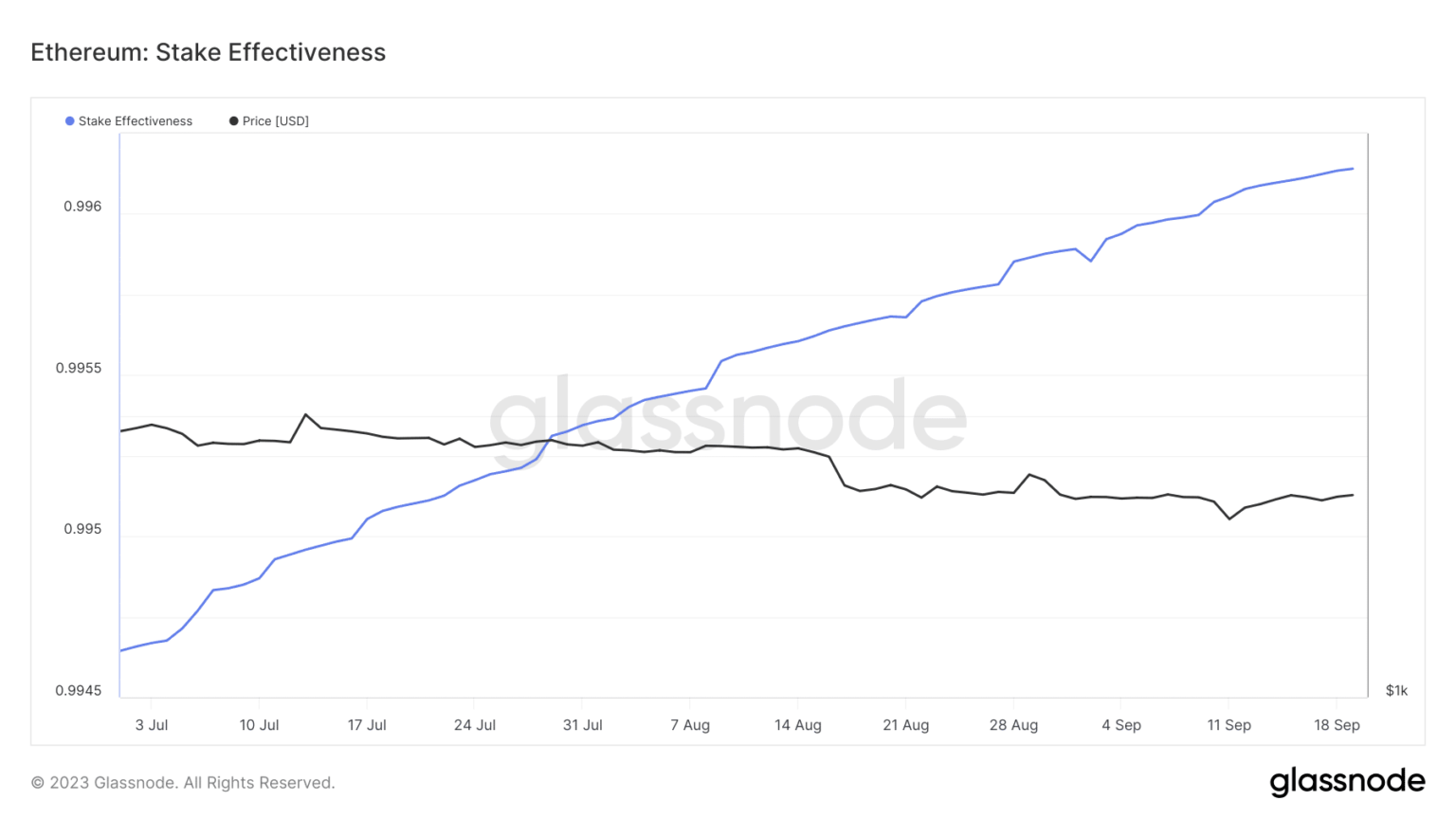
Task: Select the 11 Sep axis date
Action: click(1228, 725)
